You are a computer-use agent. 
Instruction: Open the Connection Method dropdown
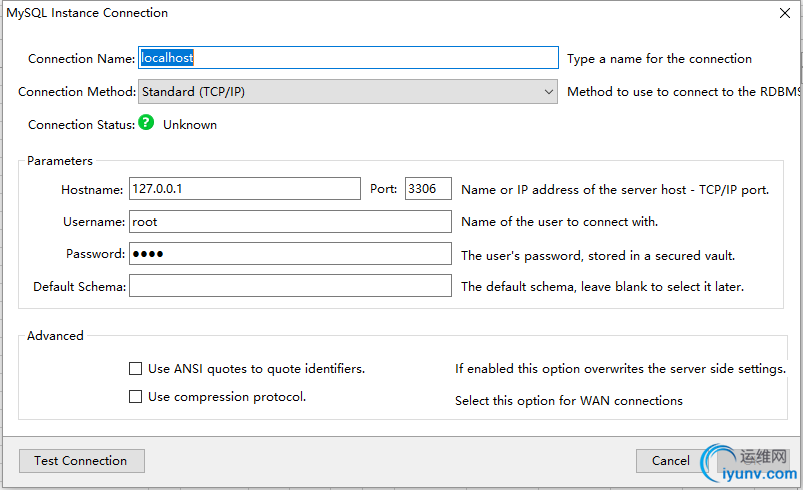347,92
